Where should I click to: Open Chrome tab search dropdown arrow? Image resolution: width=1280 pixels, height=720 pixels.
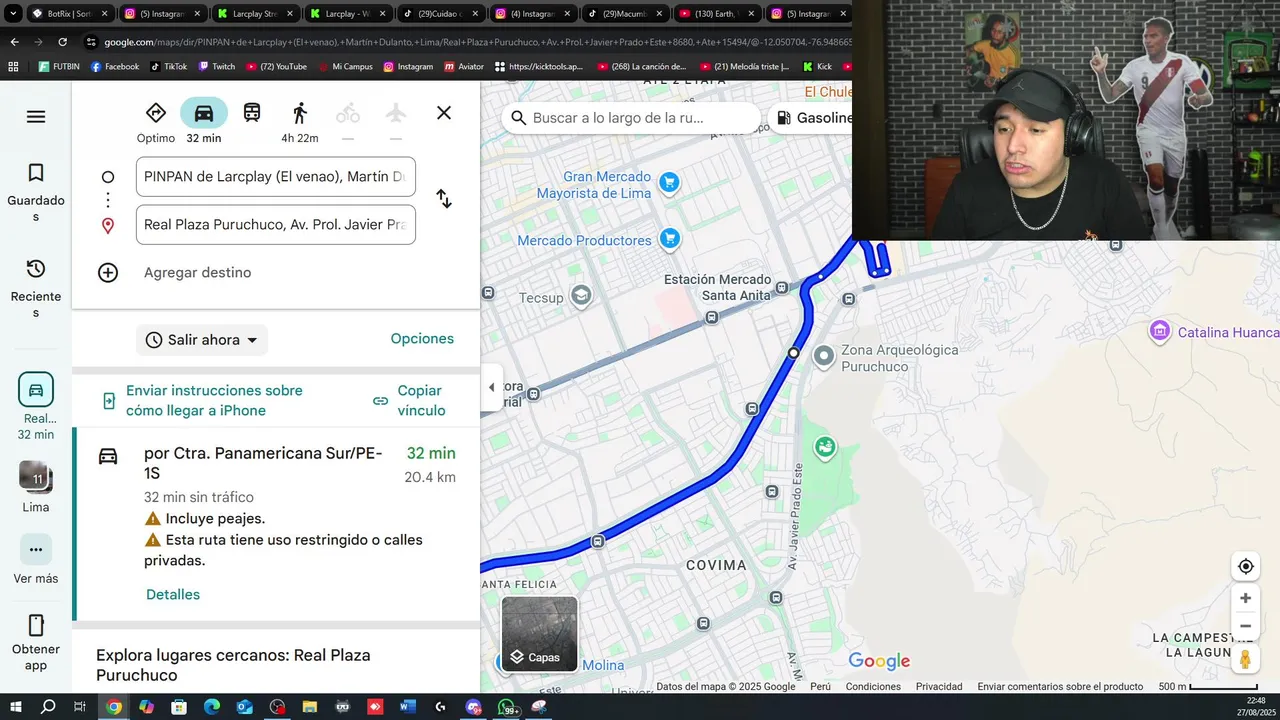point(13,14)
